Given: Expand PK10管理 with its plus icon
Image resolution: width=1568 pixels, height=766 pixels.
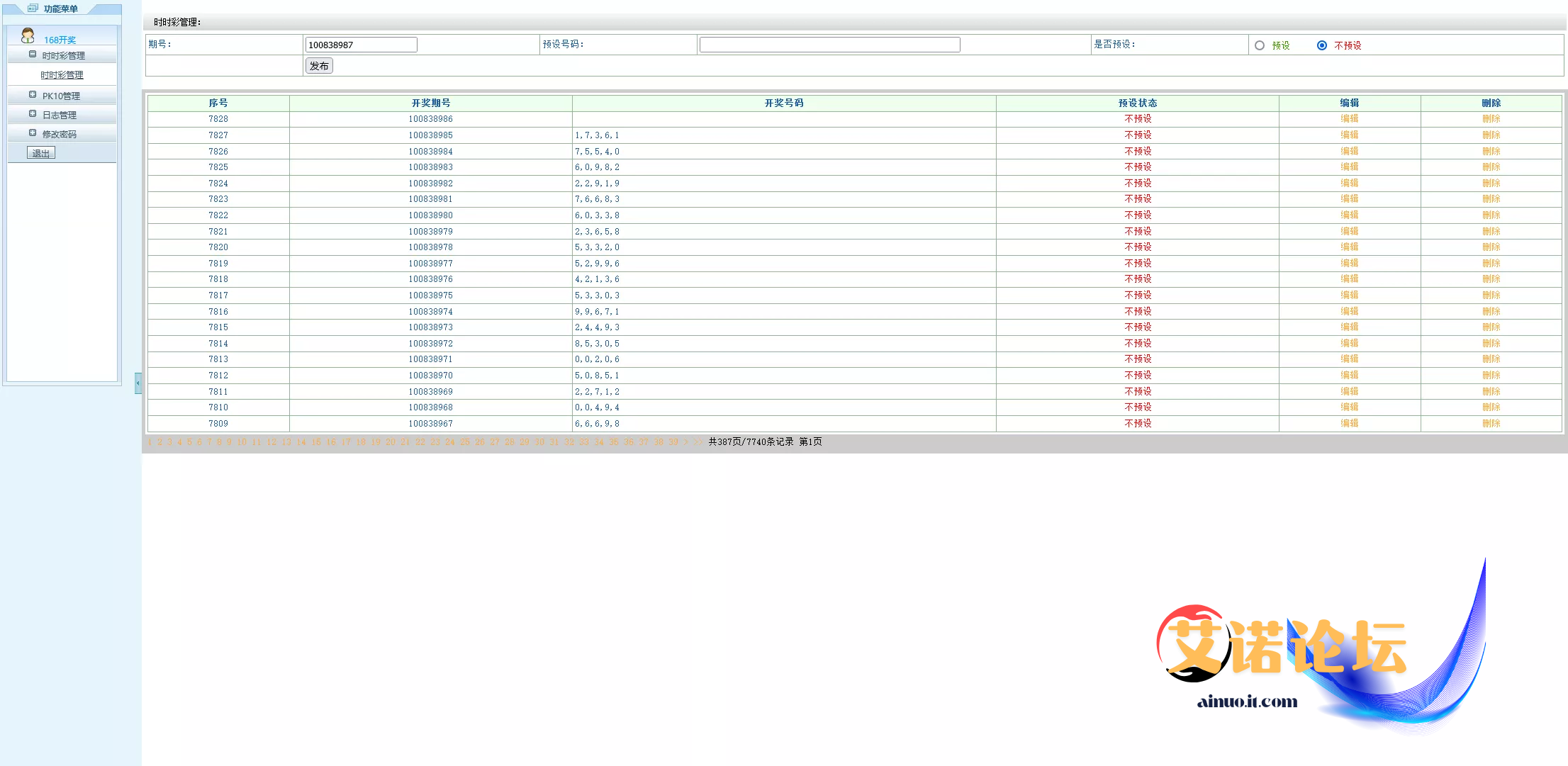Looking at the screenshot, I should [x=33, y=95].
